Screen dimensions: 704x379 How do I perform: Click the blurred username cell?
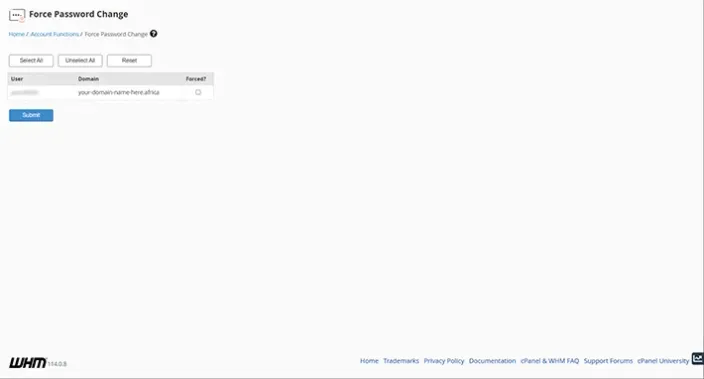pyautogui.click(x=25, y=93)
